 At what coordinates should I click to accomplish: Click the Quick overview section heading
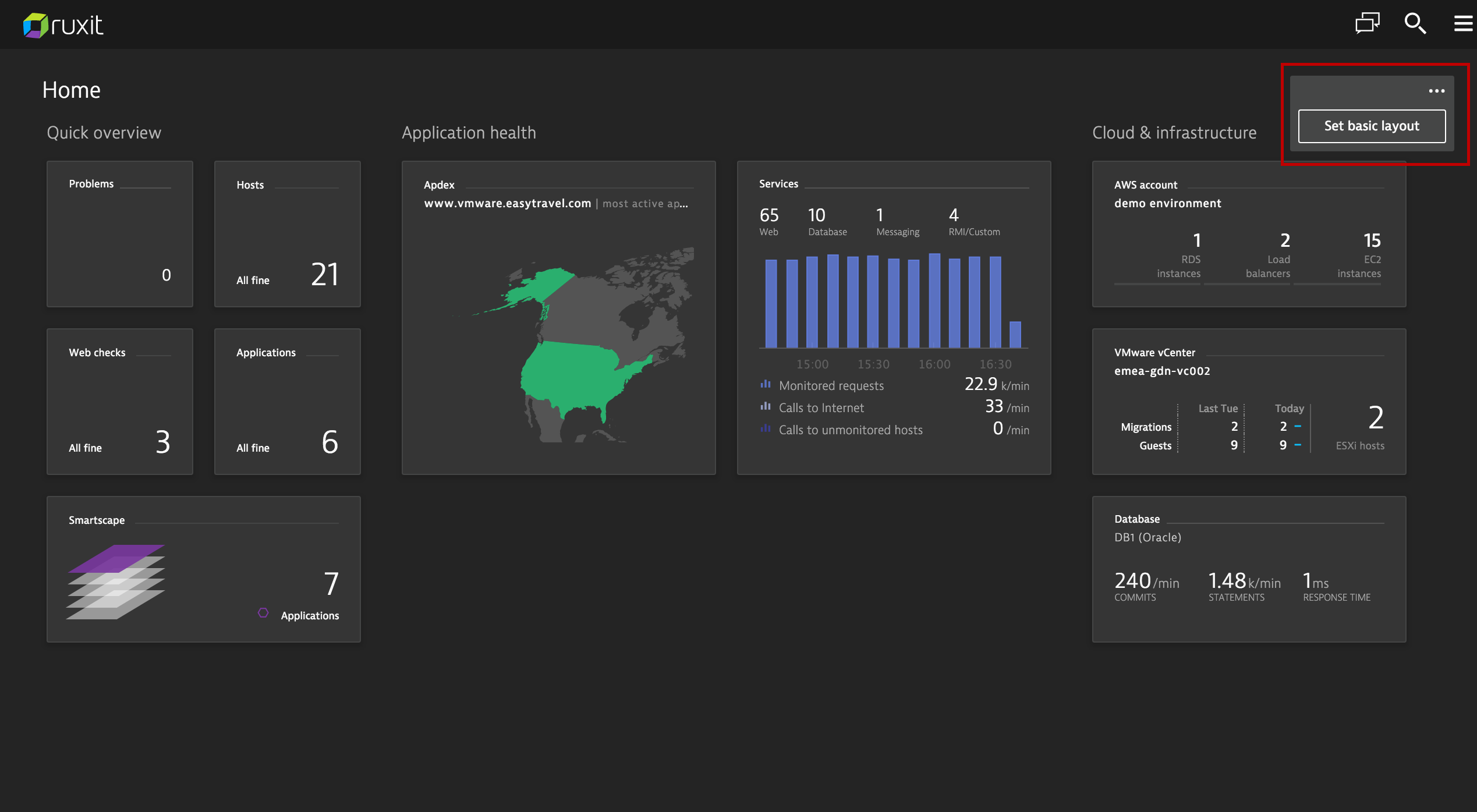click(104, 132)
